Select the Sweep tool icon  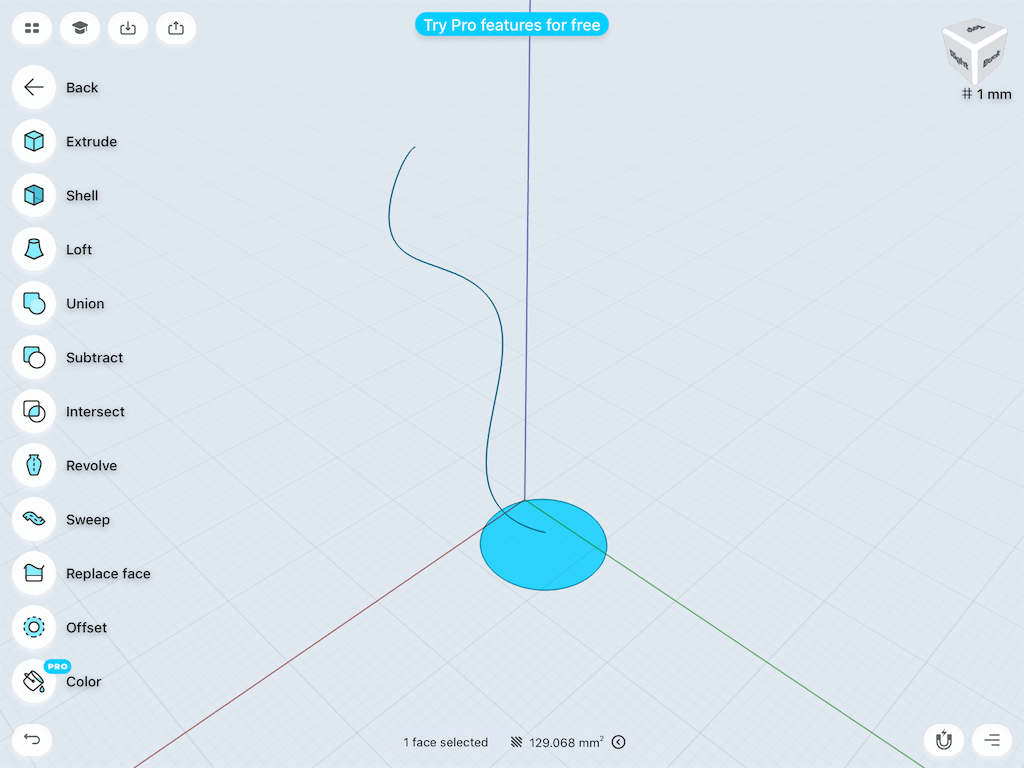34,519
